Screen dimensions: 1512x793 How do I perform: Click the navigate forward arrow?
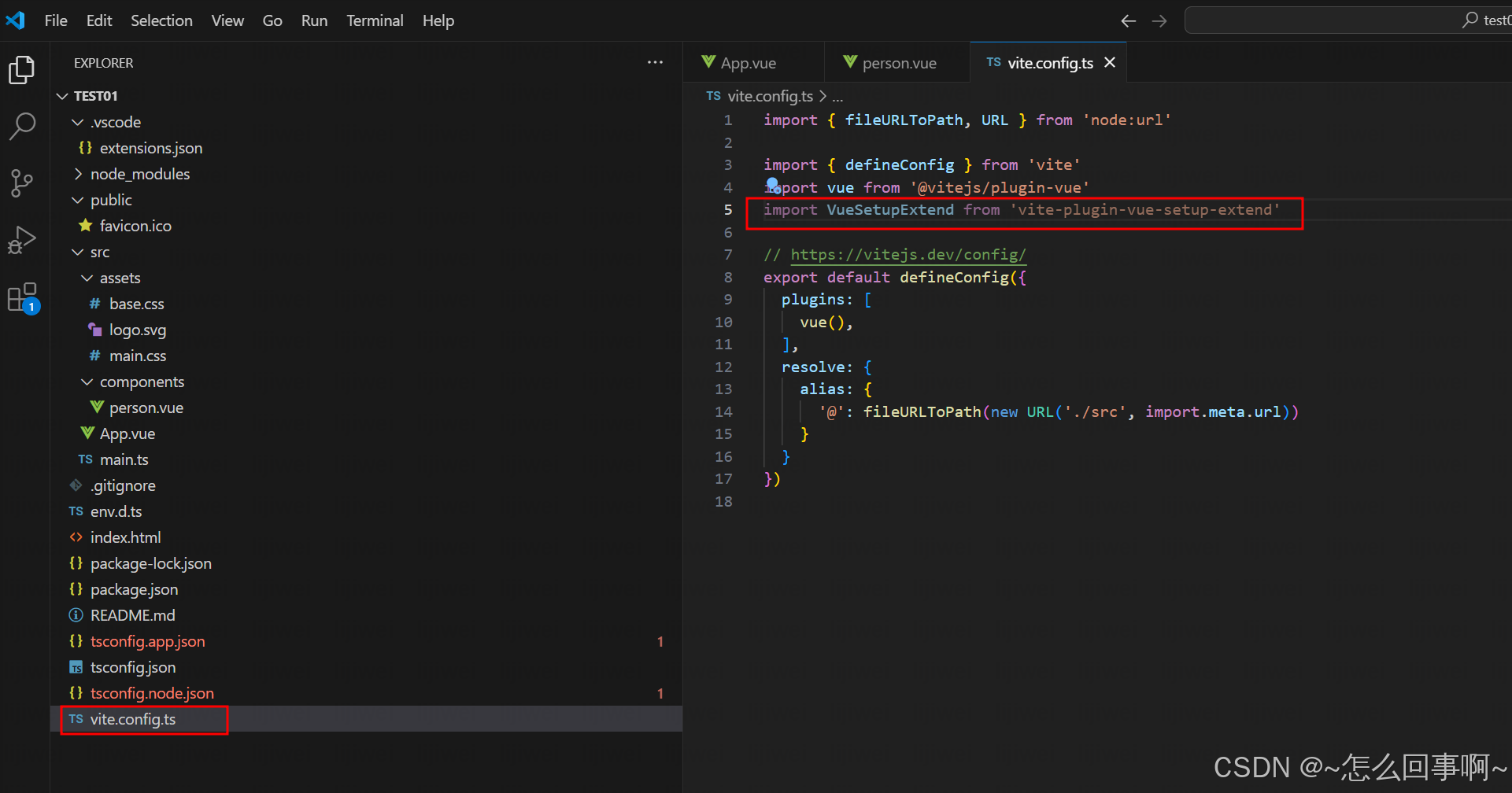click(1159, 20)
